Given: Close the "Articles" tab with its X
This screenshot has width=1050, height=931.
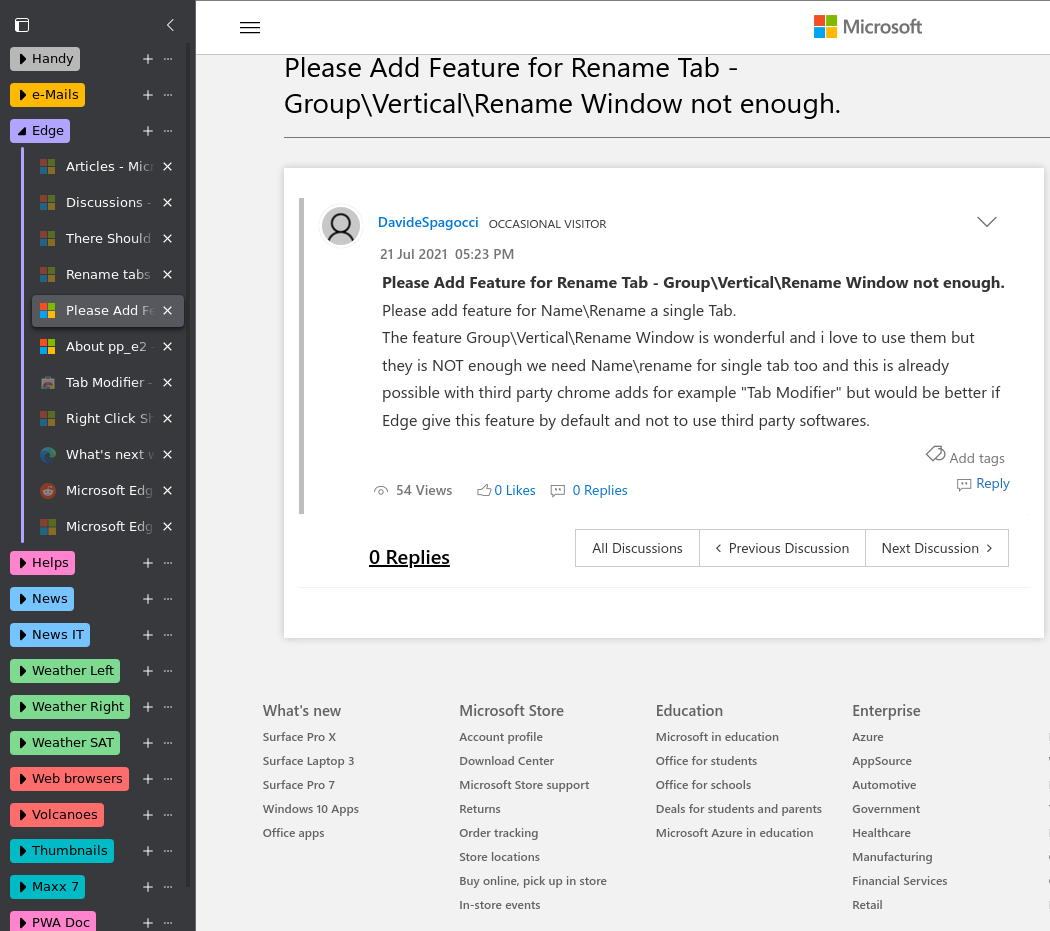Looking at the screenshot, I should (167, 166).
